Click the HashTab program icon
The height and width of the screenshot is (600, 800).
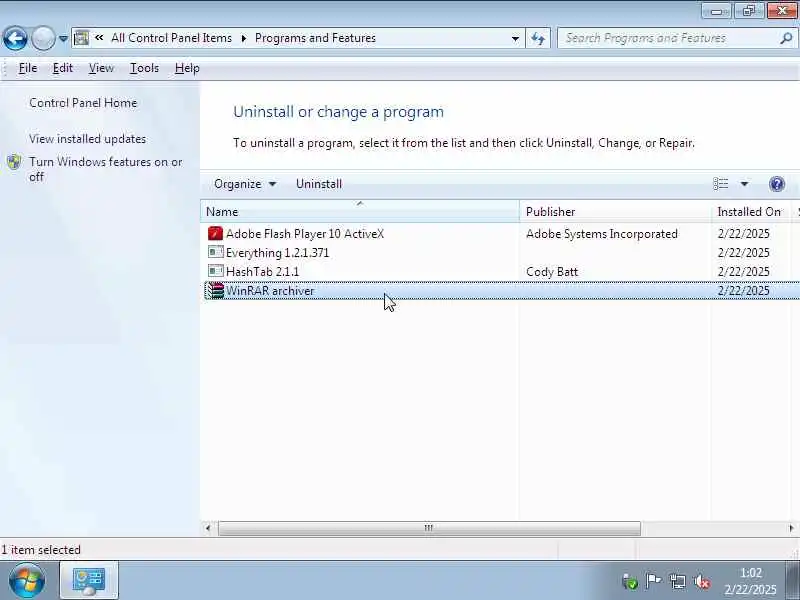215,271
